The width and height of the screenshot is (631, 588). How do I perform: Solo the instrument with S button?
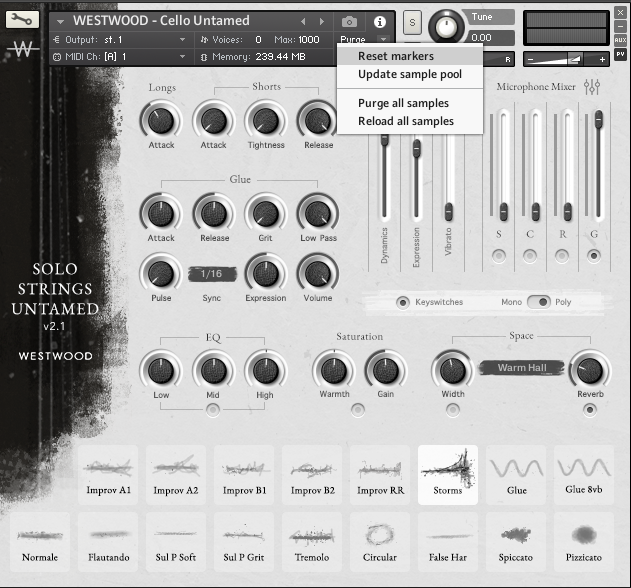[x=412, y=21]
